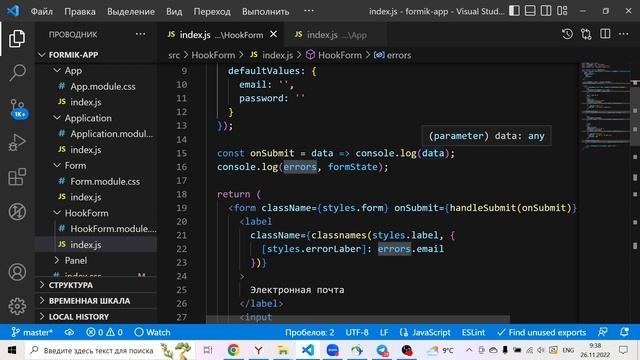The height and width of the screenshot is (360, 640).
Task: Open the Файл menu
Action: [42, 11]
